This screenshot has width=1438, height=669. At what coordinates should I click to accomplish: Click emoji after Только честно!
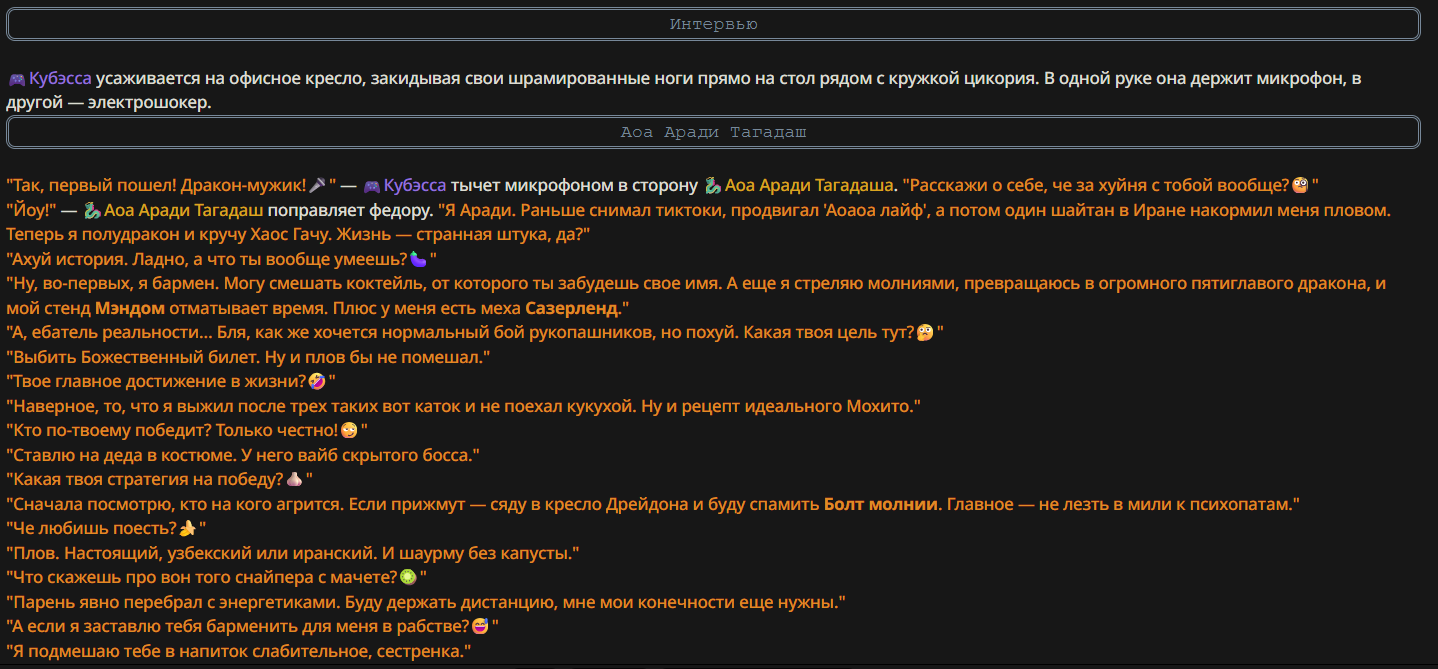click(x=348, y=431)
